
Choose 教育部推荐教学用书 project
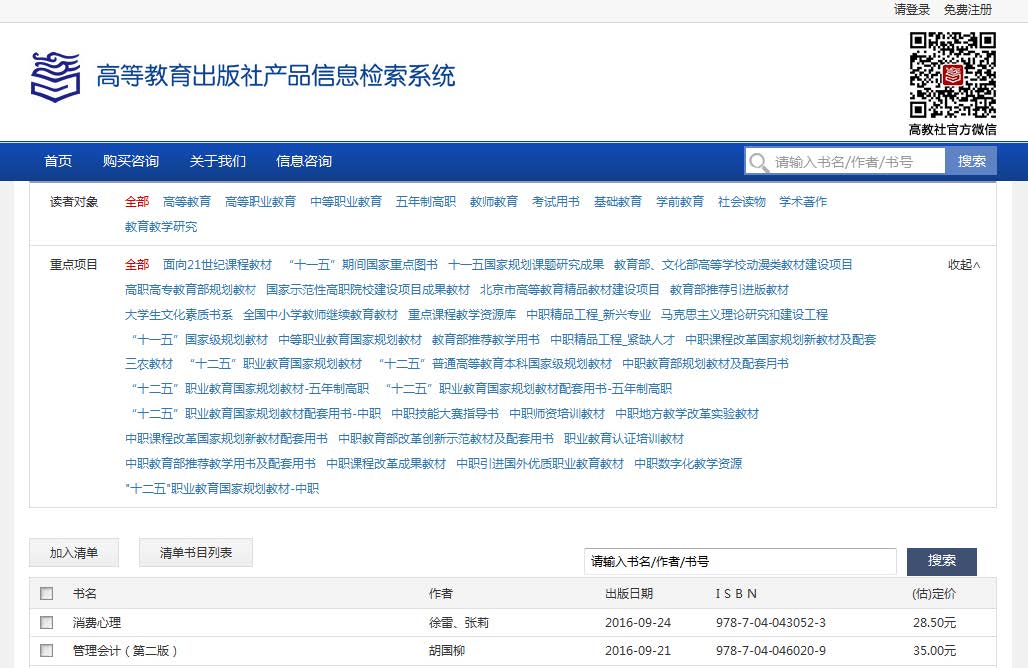[486, 340]
